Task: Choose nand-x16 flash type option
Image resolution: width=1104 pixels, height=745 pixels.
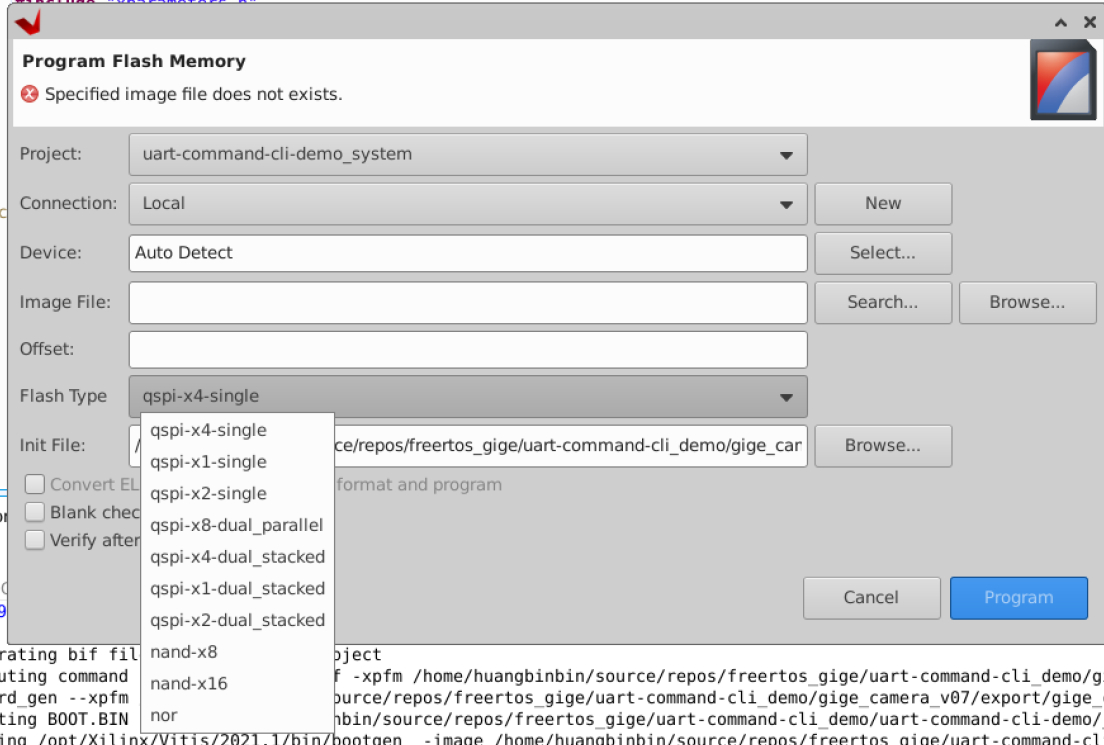Action: pos(189,684)
